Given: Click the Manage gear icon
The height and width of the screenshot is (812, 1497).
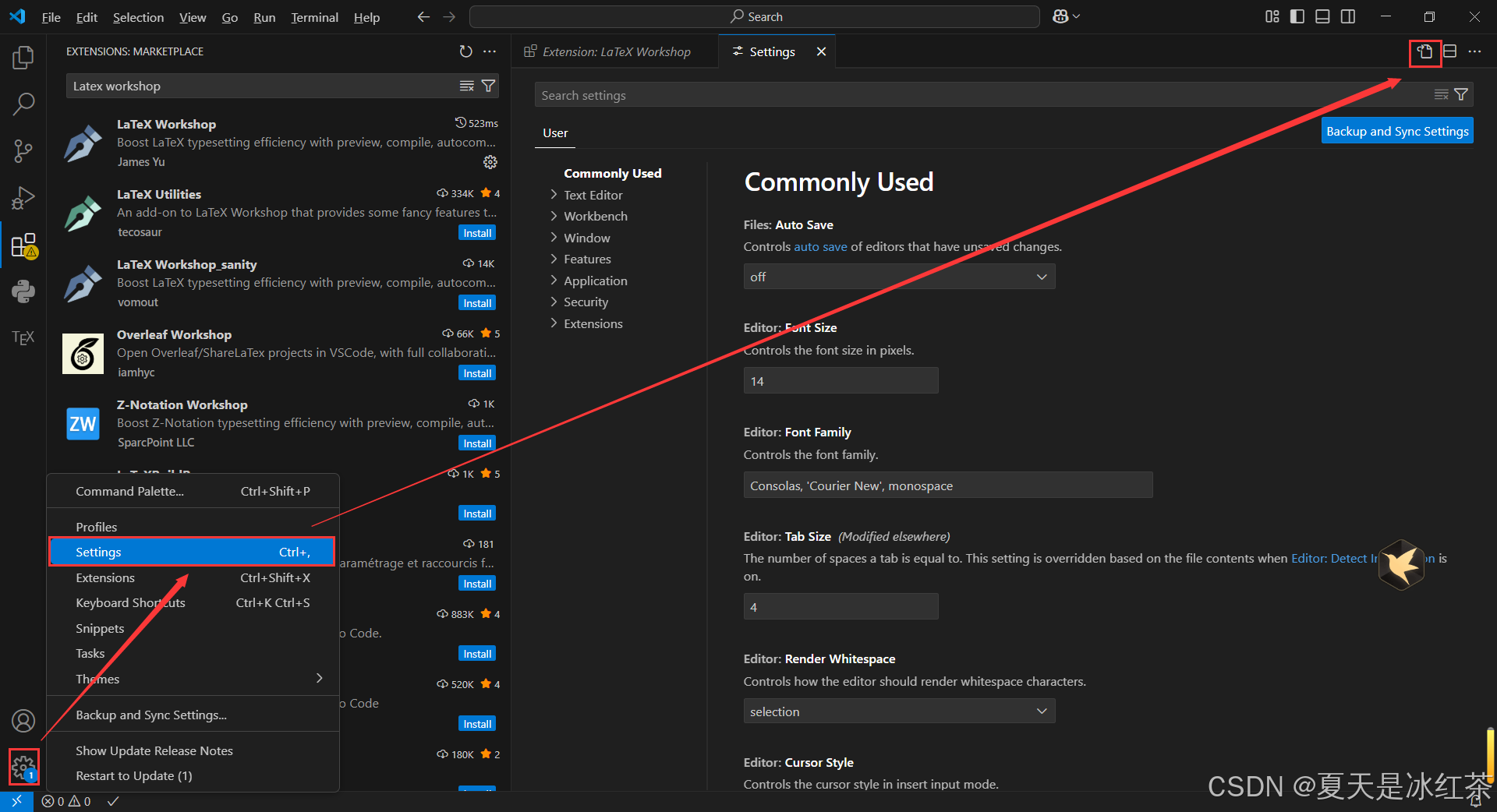Looking at the screenshot, I should click(23, 768).
